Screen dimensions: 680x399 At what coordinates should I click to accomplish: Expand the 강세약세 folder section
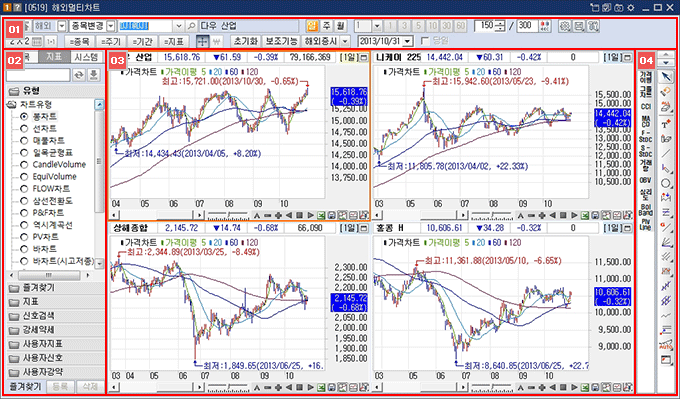[55, 330]
